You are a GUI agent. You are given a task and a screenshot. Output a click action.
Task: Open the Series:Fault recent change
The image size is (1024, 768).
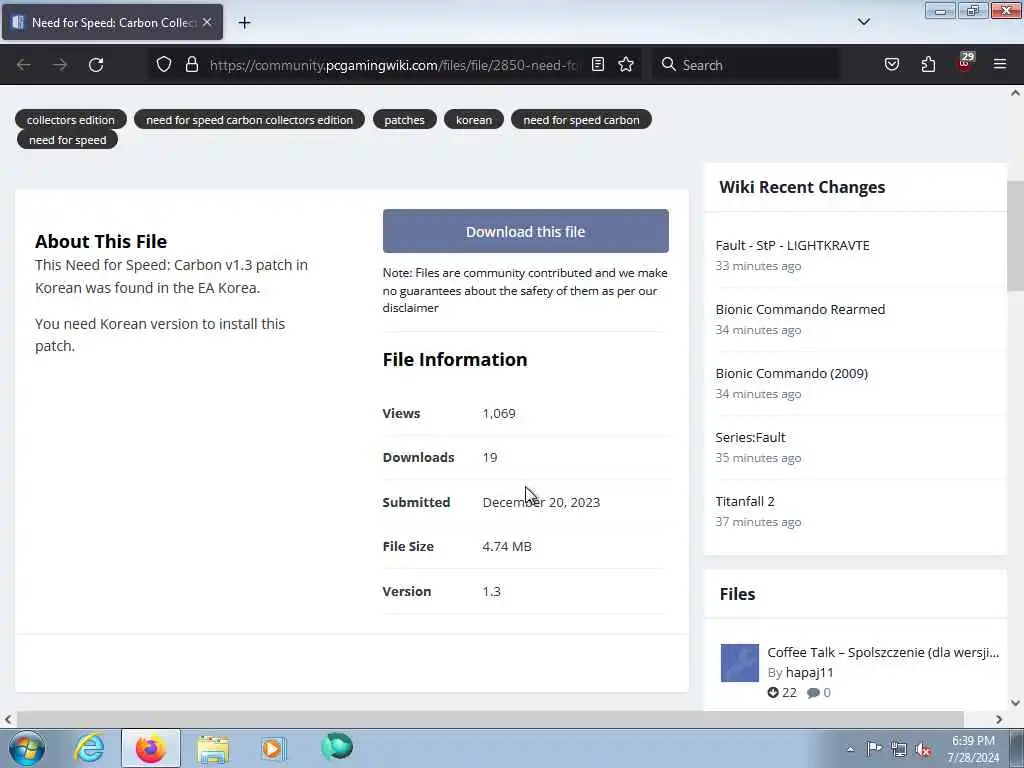[x=750, y=437]
